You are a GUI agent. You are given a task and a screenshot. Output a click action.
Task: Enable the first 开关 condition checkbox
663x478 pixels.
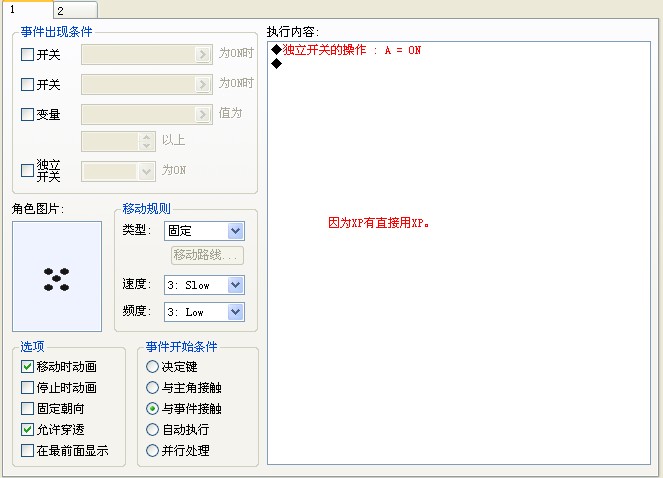[27, 55]
